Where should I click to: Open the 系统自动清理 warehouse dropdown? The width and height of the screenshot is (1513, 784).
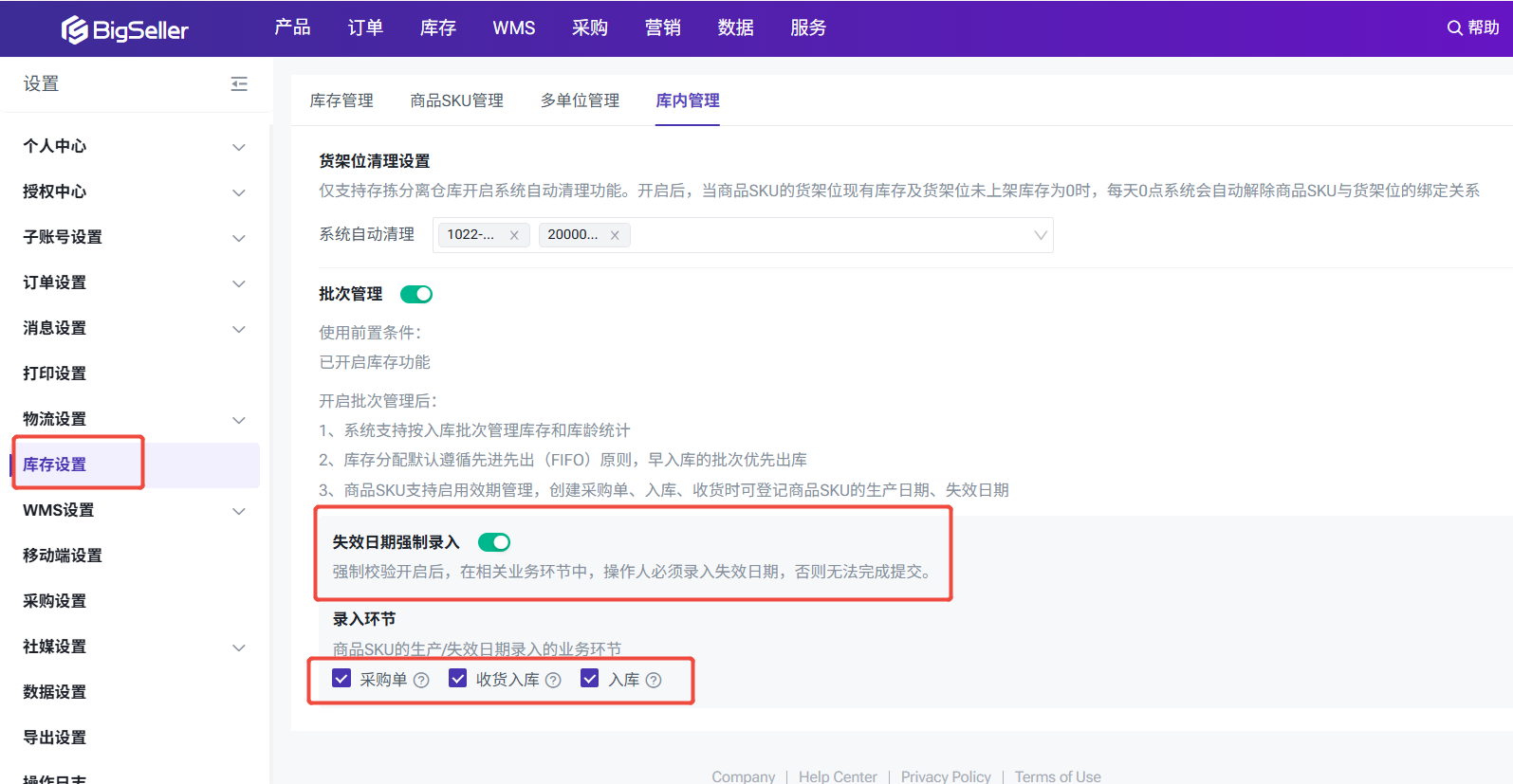(x=1040, y=235)
